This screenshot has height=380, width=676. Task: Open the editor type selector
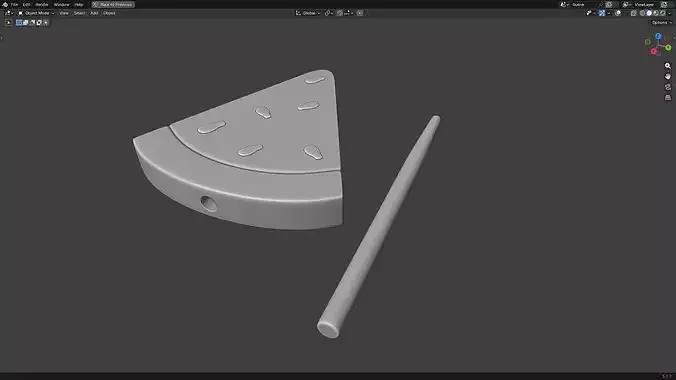tap(9, 13)
